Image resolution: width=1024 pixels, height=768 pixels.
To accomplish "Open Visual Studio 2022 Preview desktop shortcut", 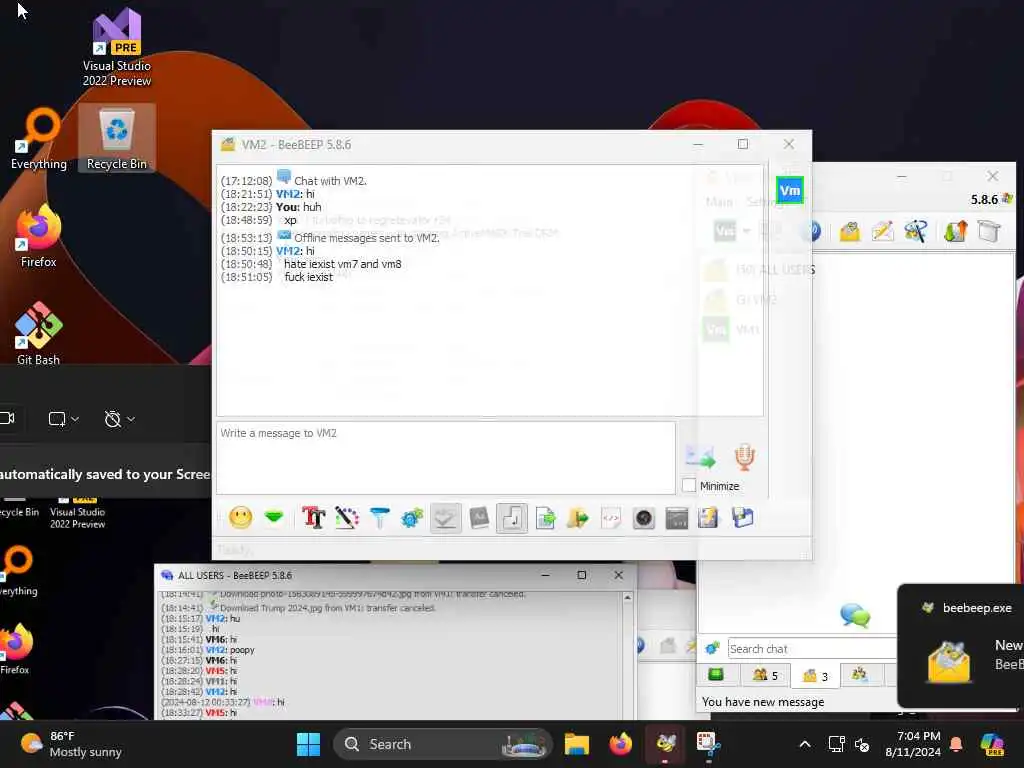I will (117, 46).
